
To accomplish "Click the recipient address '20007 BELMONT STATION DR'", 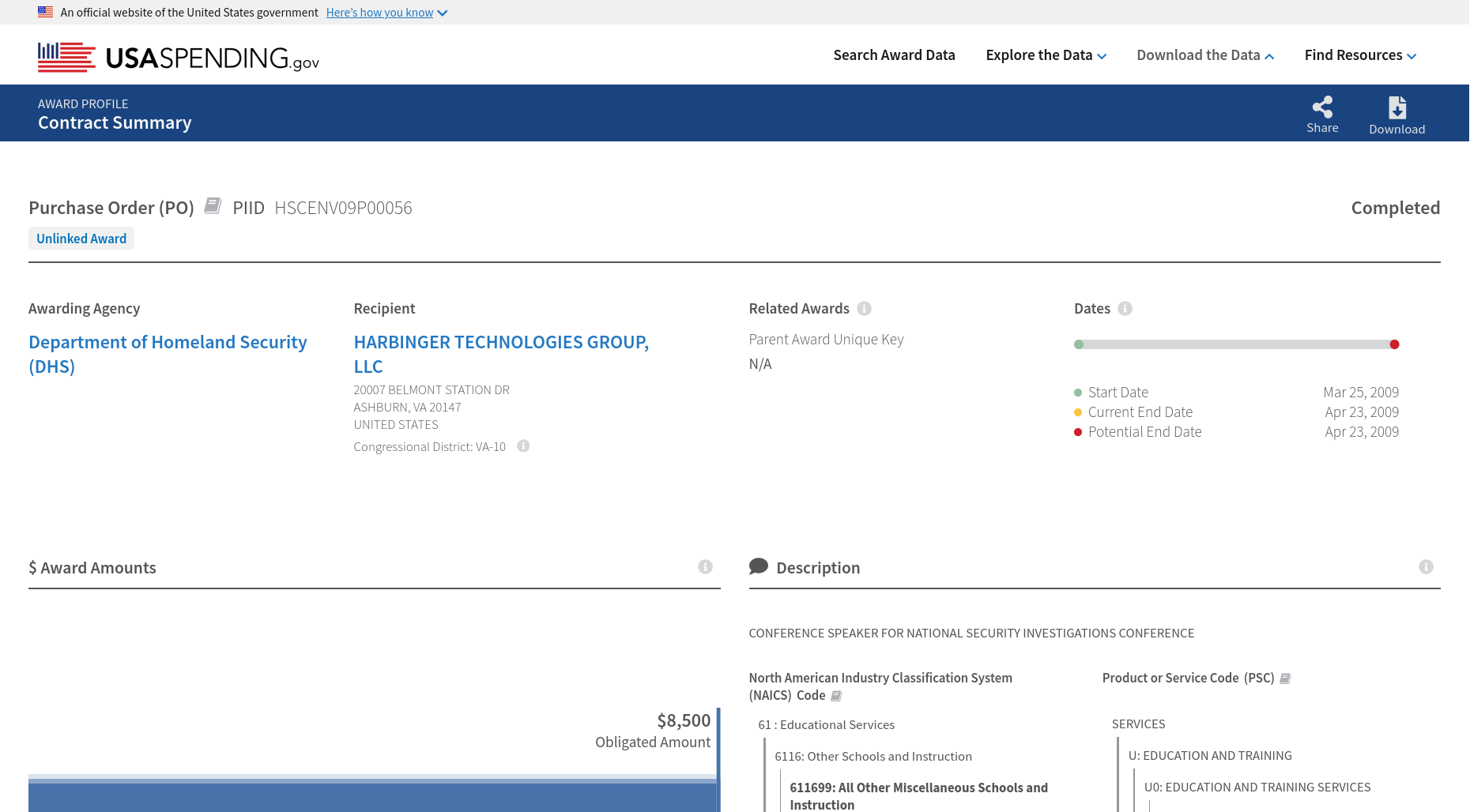I will (x=432, y=390).
